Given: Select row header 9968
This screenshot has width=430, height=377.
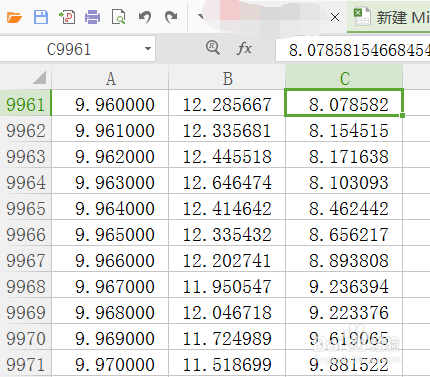Looking at the screenshot, I should coord(26,286).
